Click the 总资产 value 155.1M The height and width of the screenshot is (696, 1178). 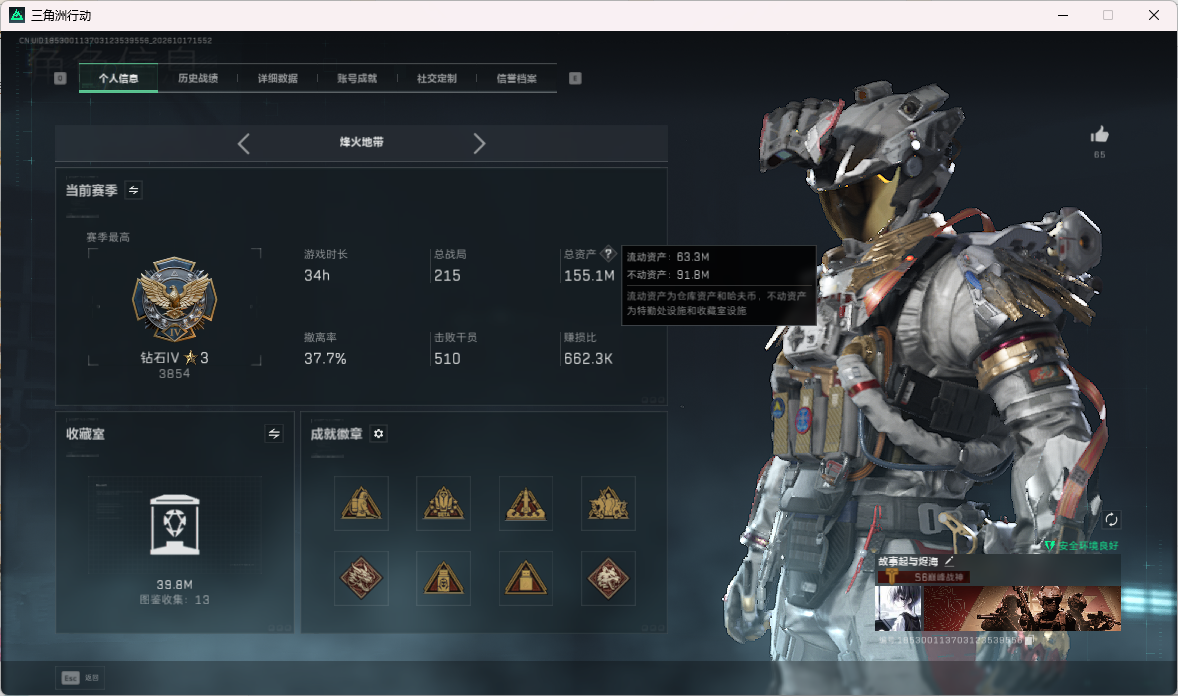tap(589, 276)
